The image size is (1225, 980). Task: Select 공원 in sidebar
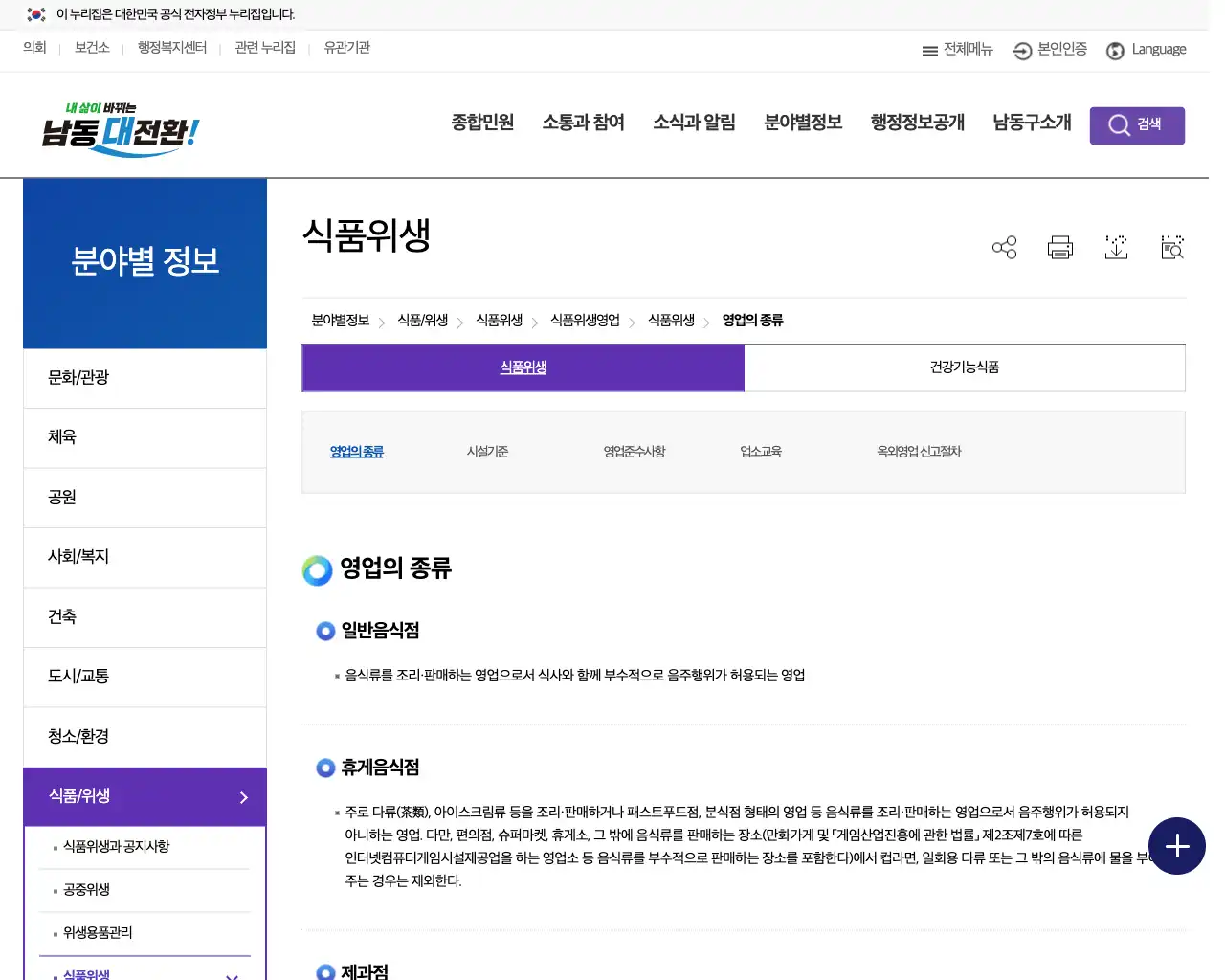(145, 498)
